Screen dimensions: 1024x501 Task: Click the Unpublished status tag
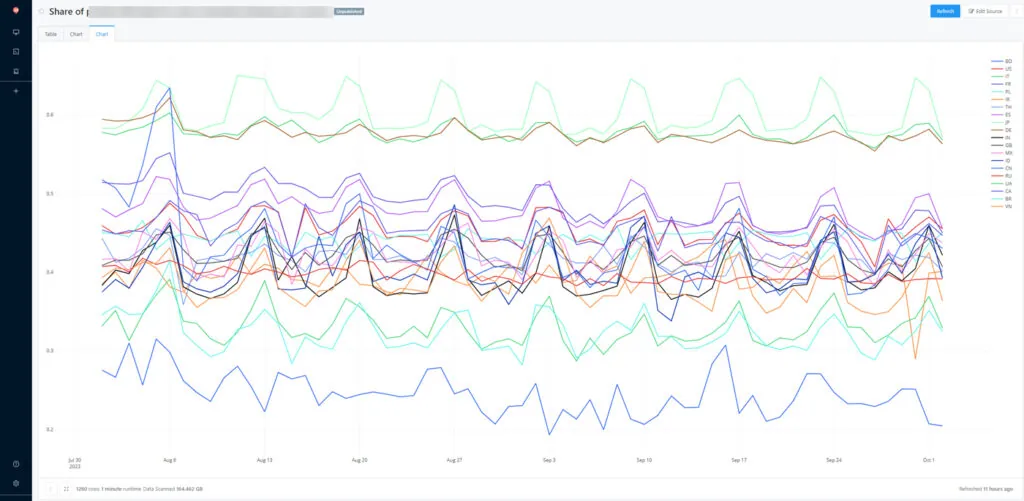pyautogui.click(x=349, y=11)
